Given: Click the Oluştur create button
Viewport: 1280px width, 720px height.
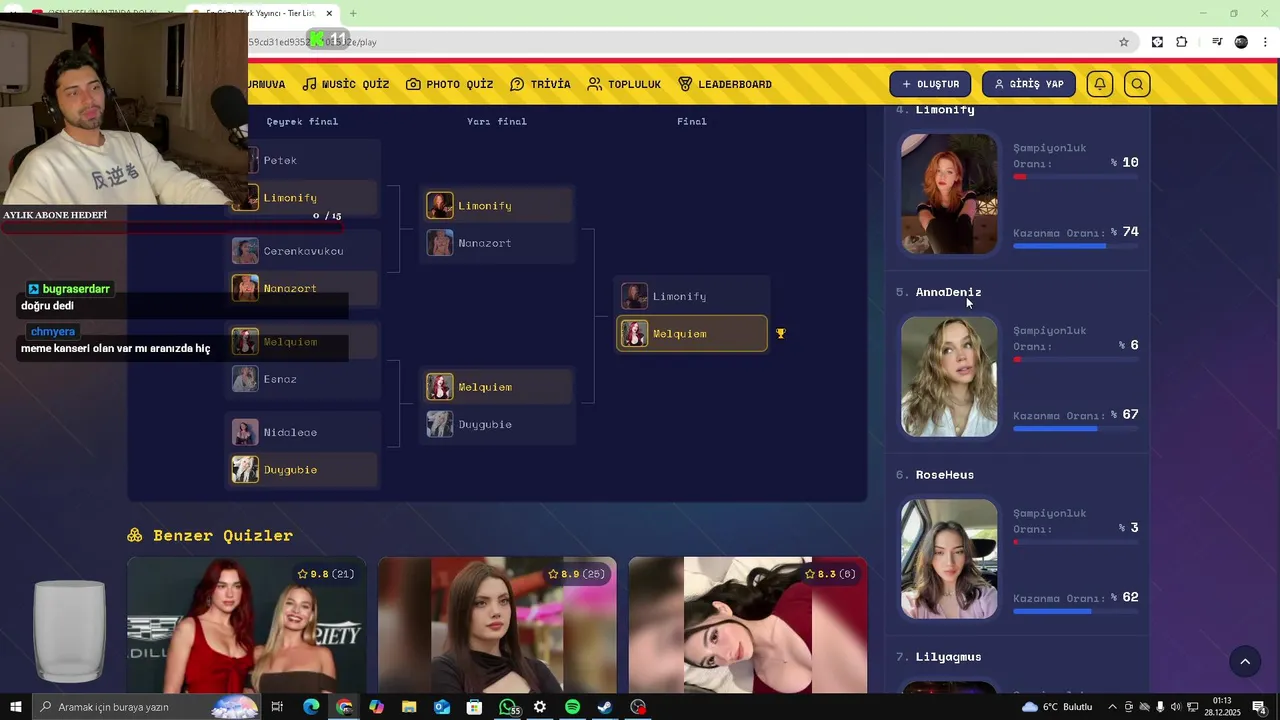Looking at the screenshot, I should (930, 84).
